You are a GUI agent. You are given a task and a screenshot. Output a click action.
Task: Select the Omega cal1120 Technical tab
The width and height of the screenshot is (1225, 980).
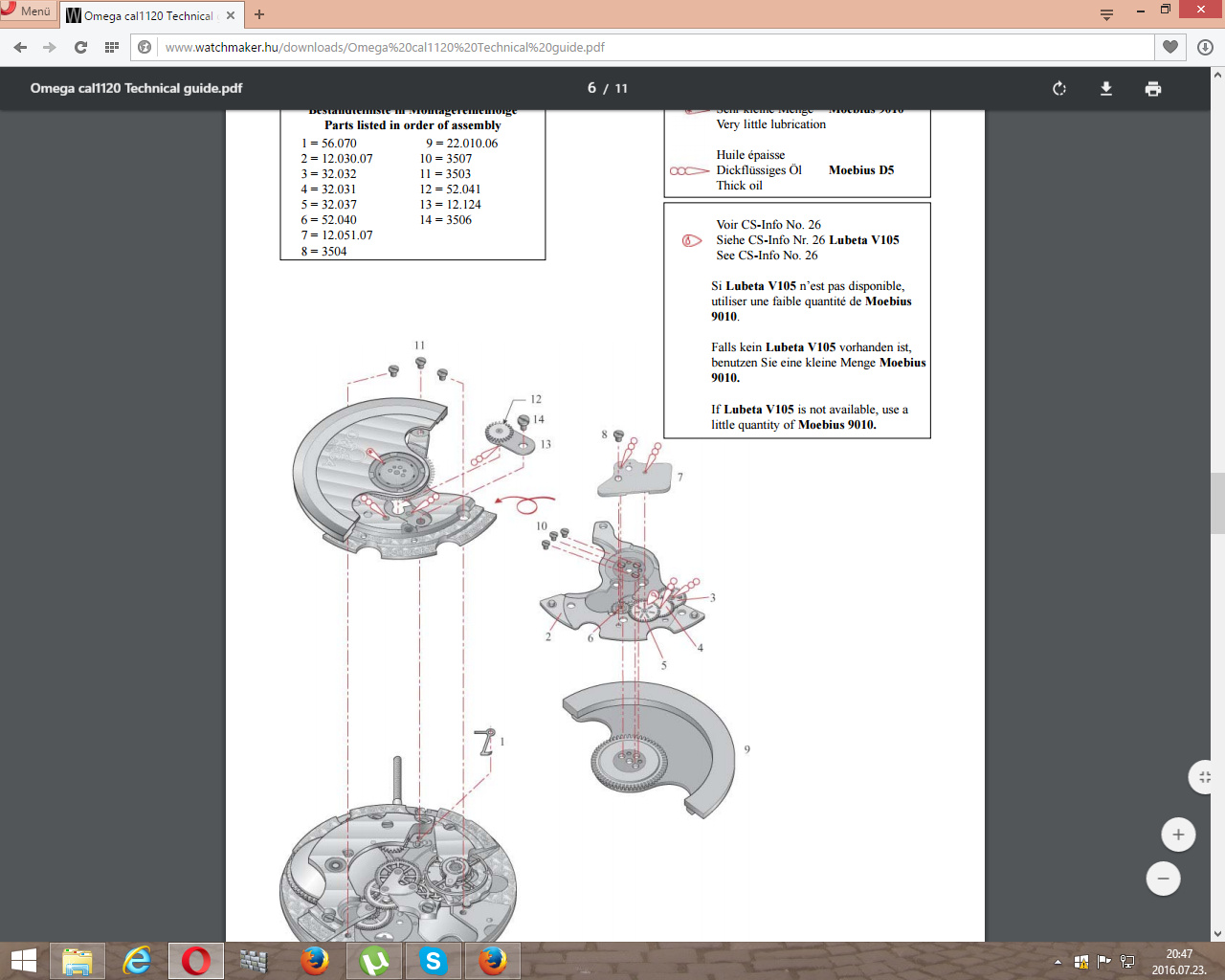point(140,15)
